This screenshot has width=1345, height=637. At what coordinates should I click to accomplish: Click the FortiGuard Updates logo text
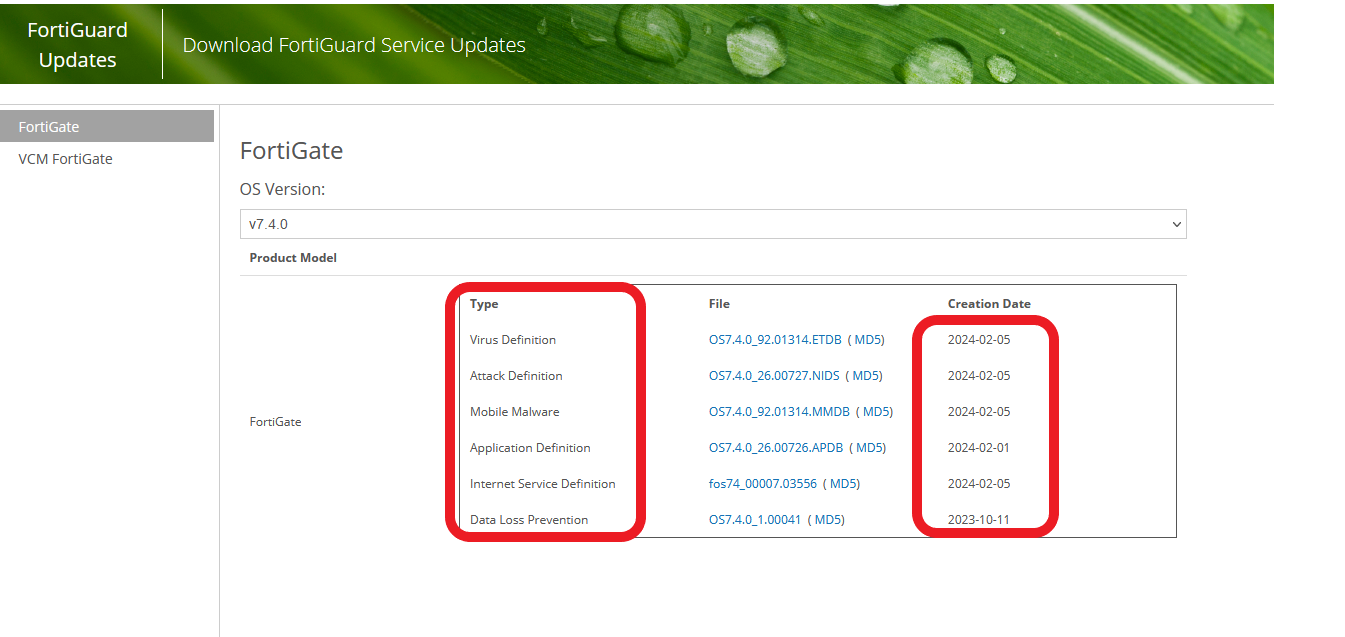(x=77, y=45)
